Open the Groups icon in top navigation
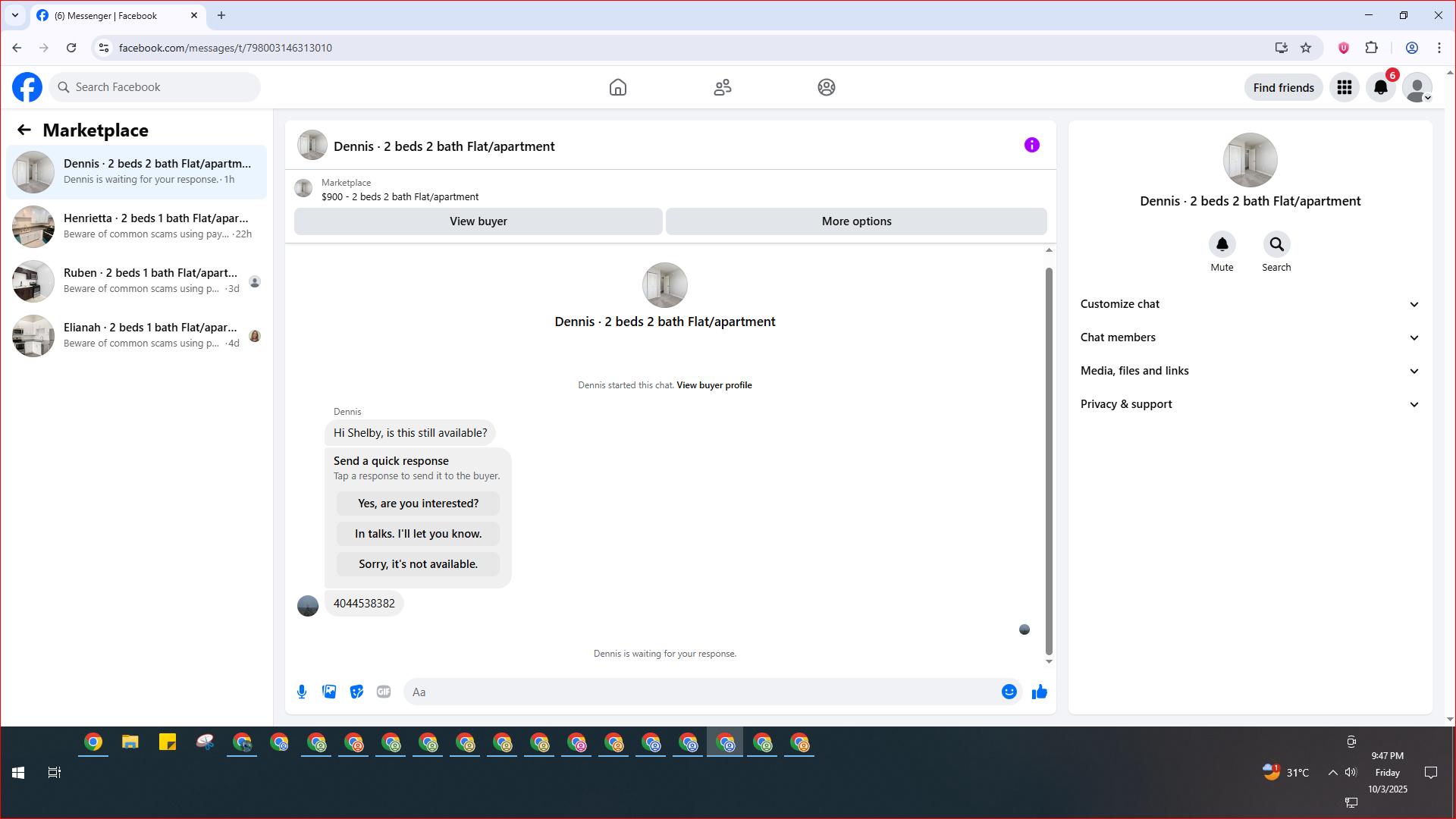 [827, 87]
